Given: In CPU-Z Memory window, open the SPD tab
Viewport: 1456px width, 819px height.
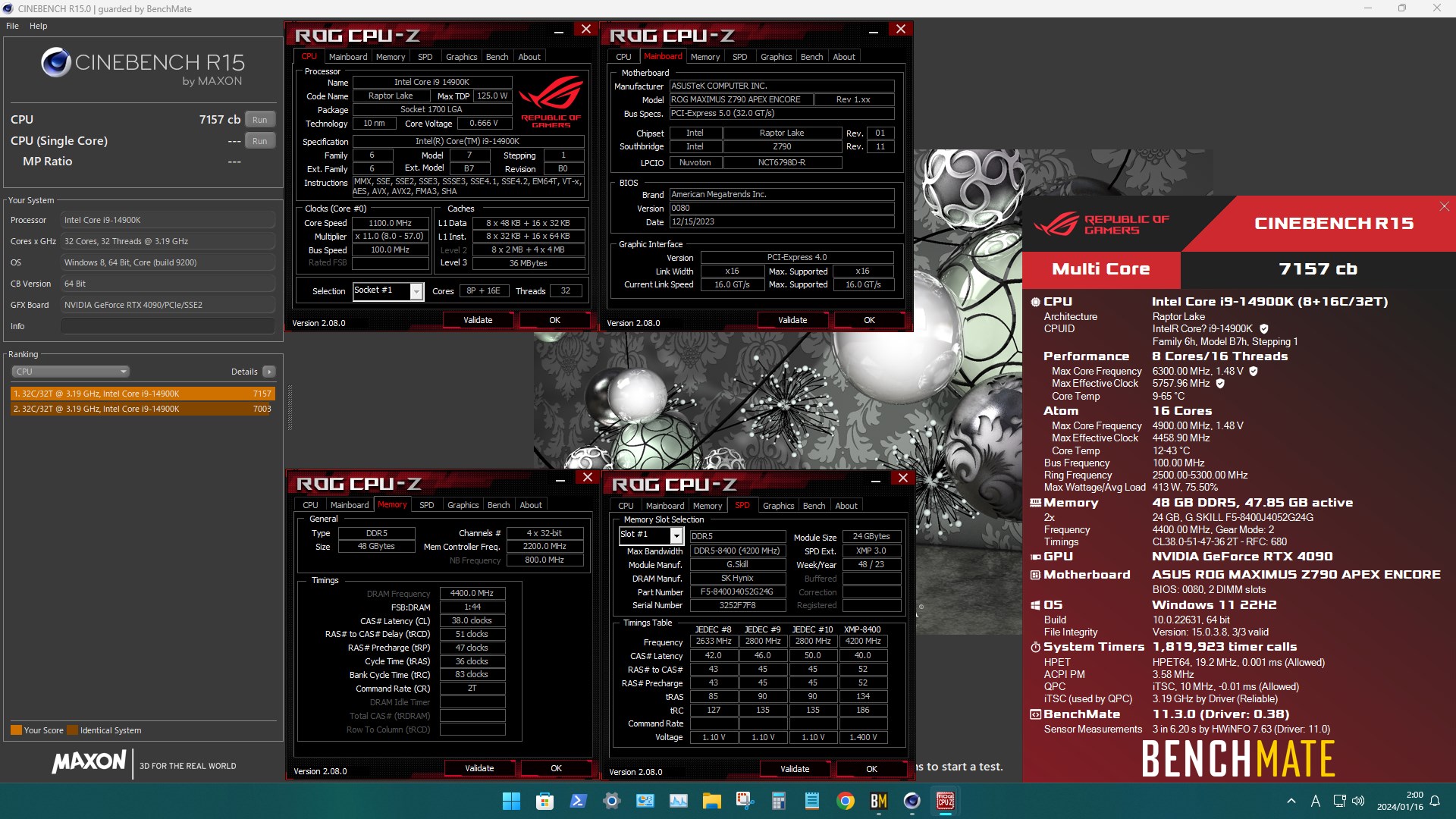Looking at the screenshot, I should coord(427,505).
